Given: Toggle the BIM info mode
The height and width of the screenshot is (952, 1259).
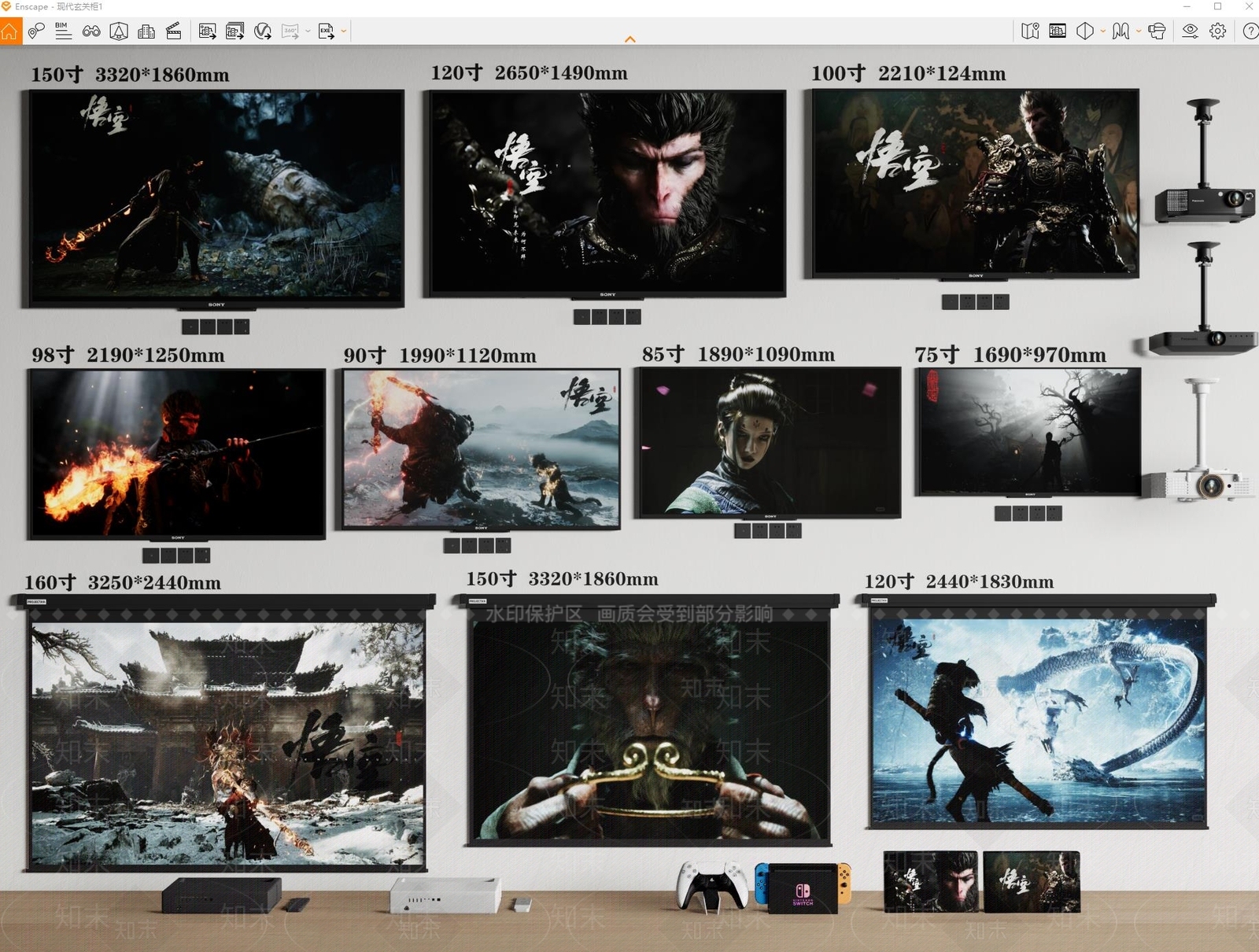Looking at the screenshot, I should [x=64, y=31].
